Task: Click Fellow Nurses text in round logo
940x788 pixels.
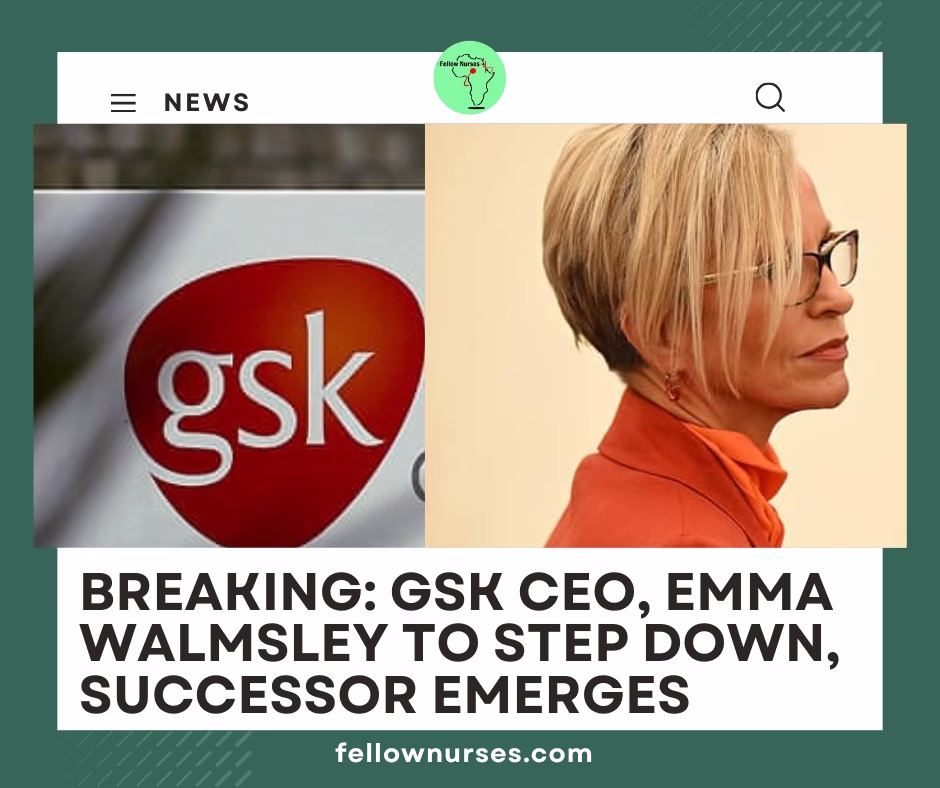Action: tap(460, 64)
